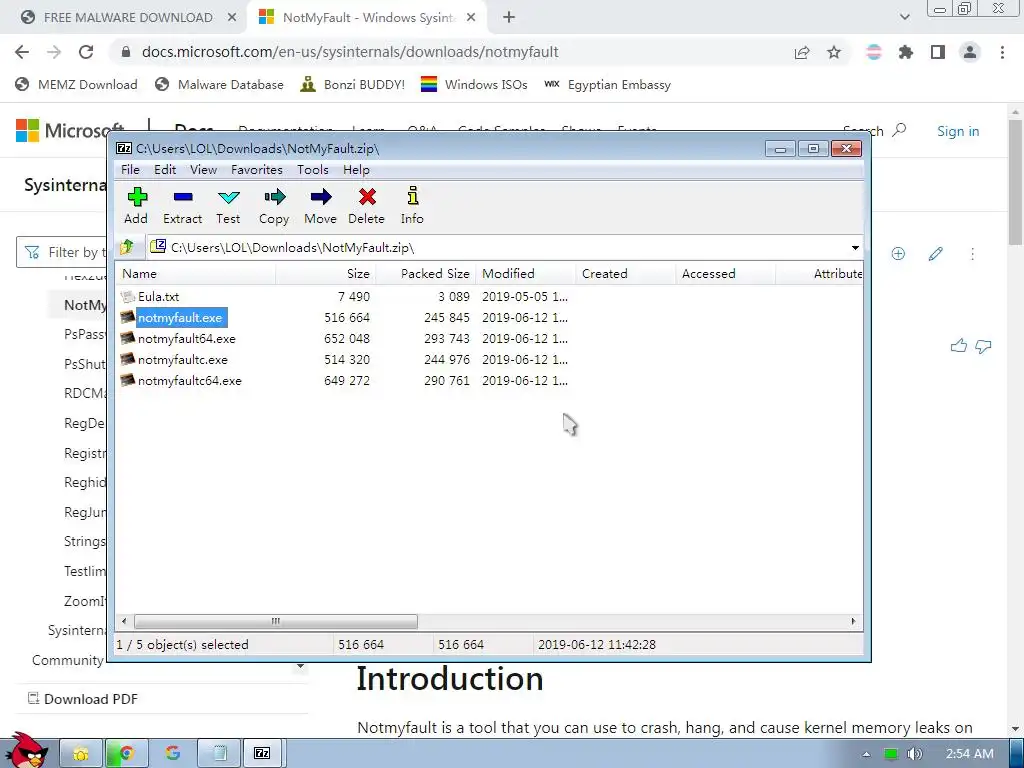The width and height of the screenshot is (1024, 768).
Task: Open the MEMZ Download bookmark
Action: tap(76, 85)
